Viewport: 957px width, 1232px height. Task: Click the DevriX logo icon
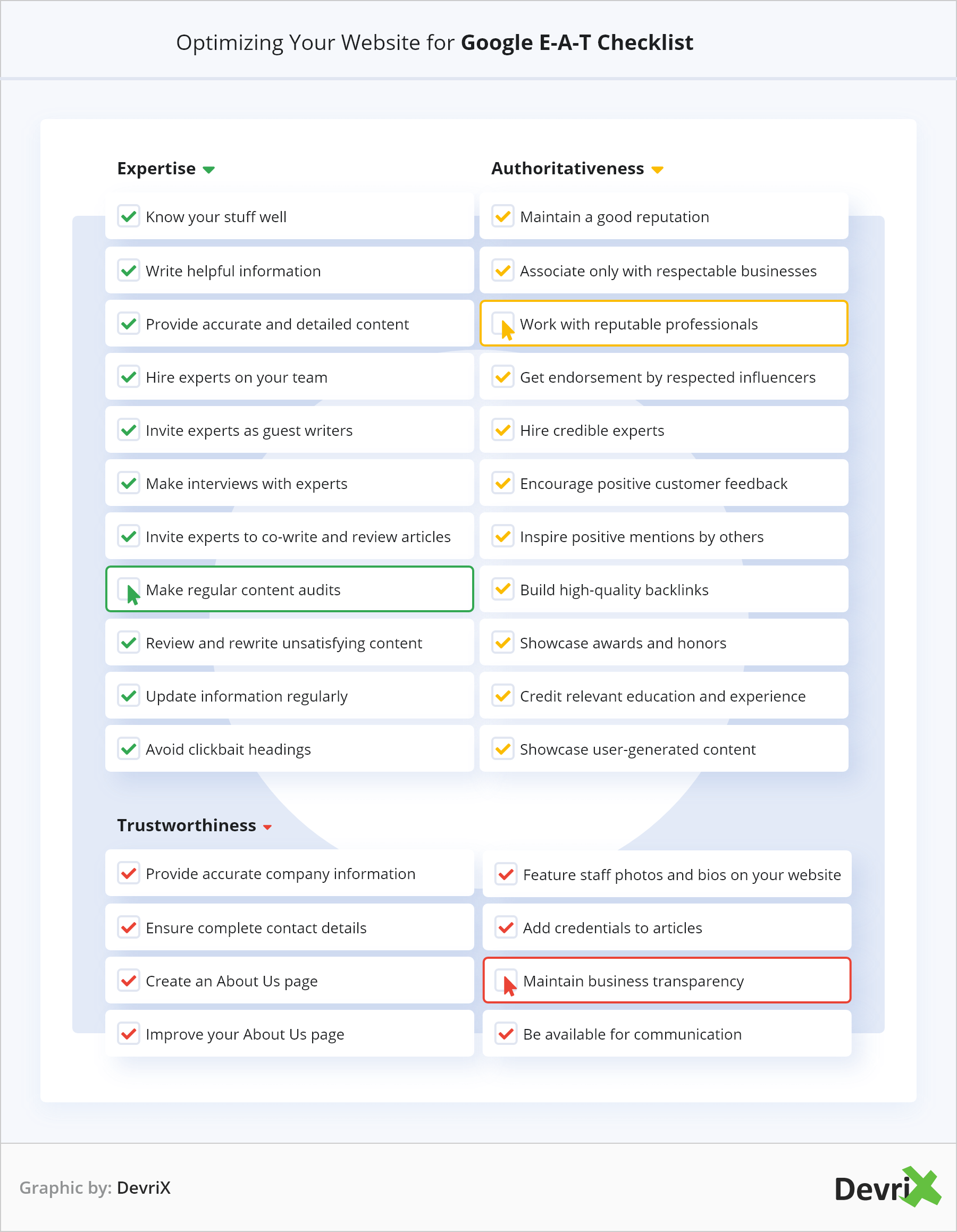[x=887, y=1188]
